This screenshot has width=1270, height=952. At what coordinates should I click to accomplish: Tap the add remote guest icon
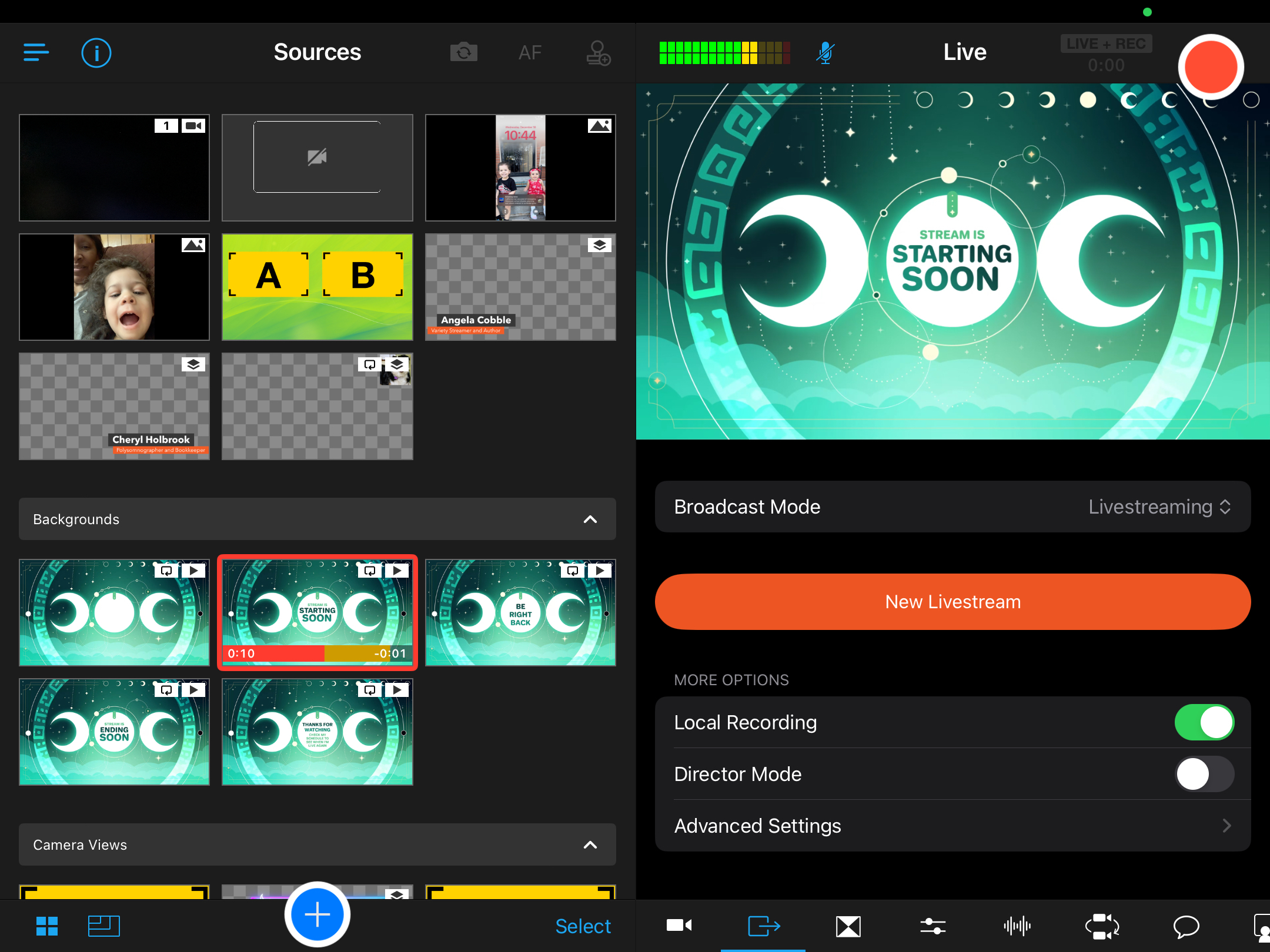point(598,53)
